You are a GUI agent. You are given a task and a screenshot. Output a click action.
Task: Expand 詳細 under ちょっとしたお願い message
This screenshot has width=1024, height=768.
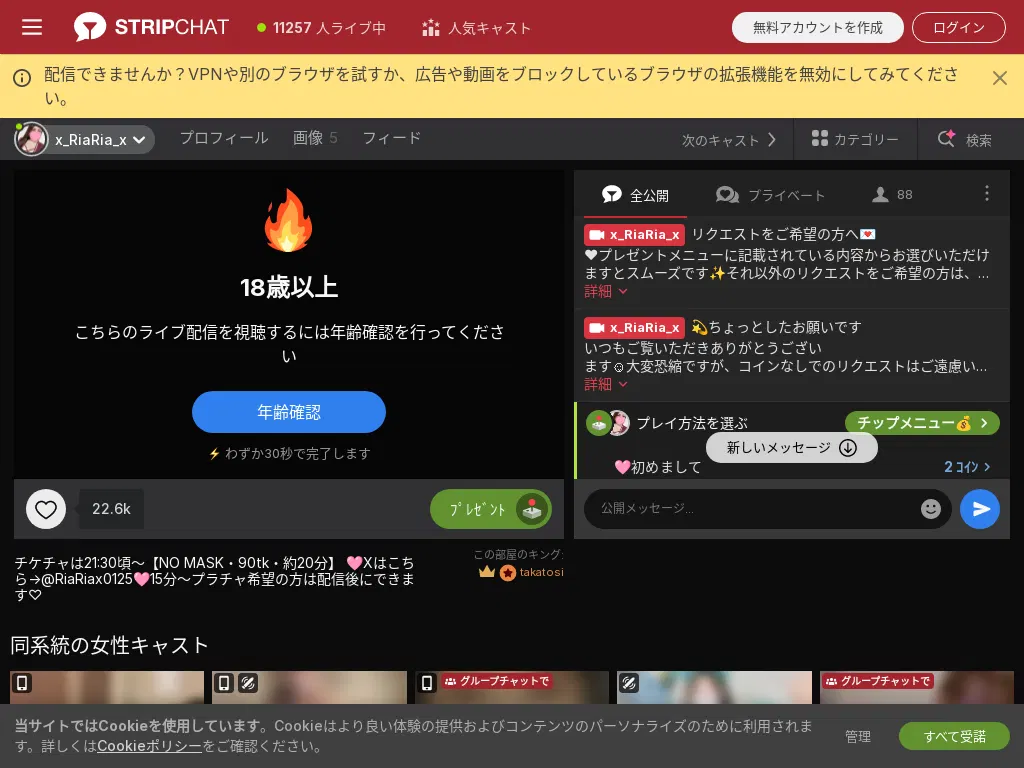tap(605, 384)
